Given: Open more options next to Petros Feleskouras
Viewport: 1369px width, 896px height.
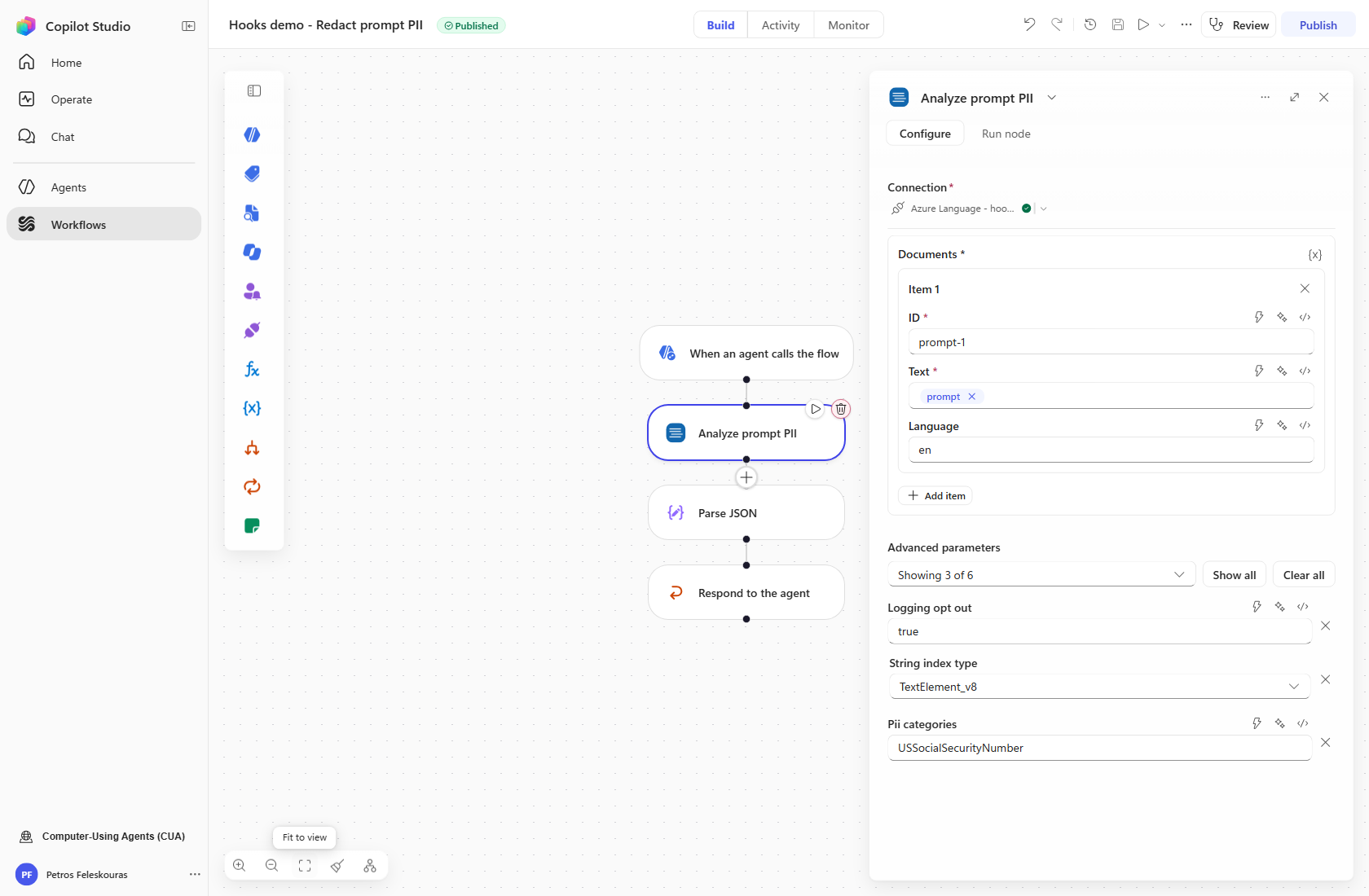Looking at the screenshot, I should [x=195, y=874].
